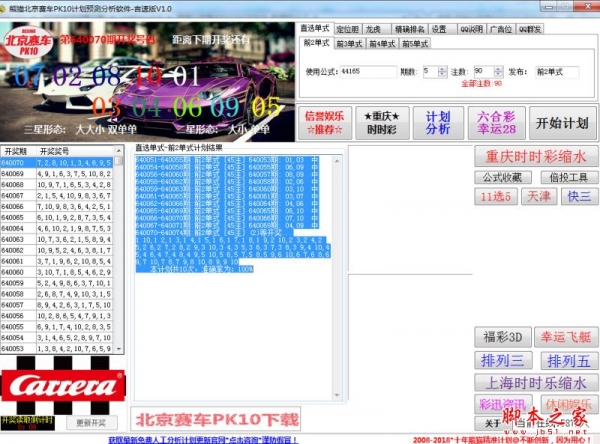Screen dimensions: 600x444
Task: Click the 福彩3D button
Action: click(x=503, y=337)
